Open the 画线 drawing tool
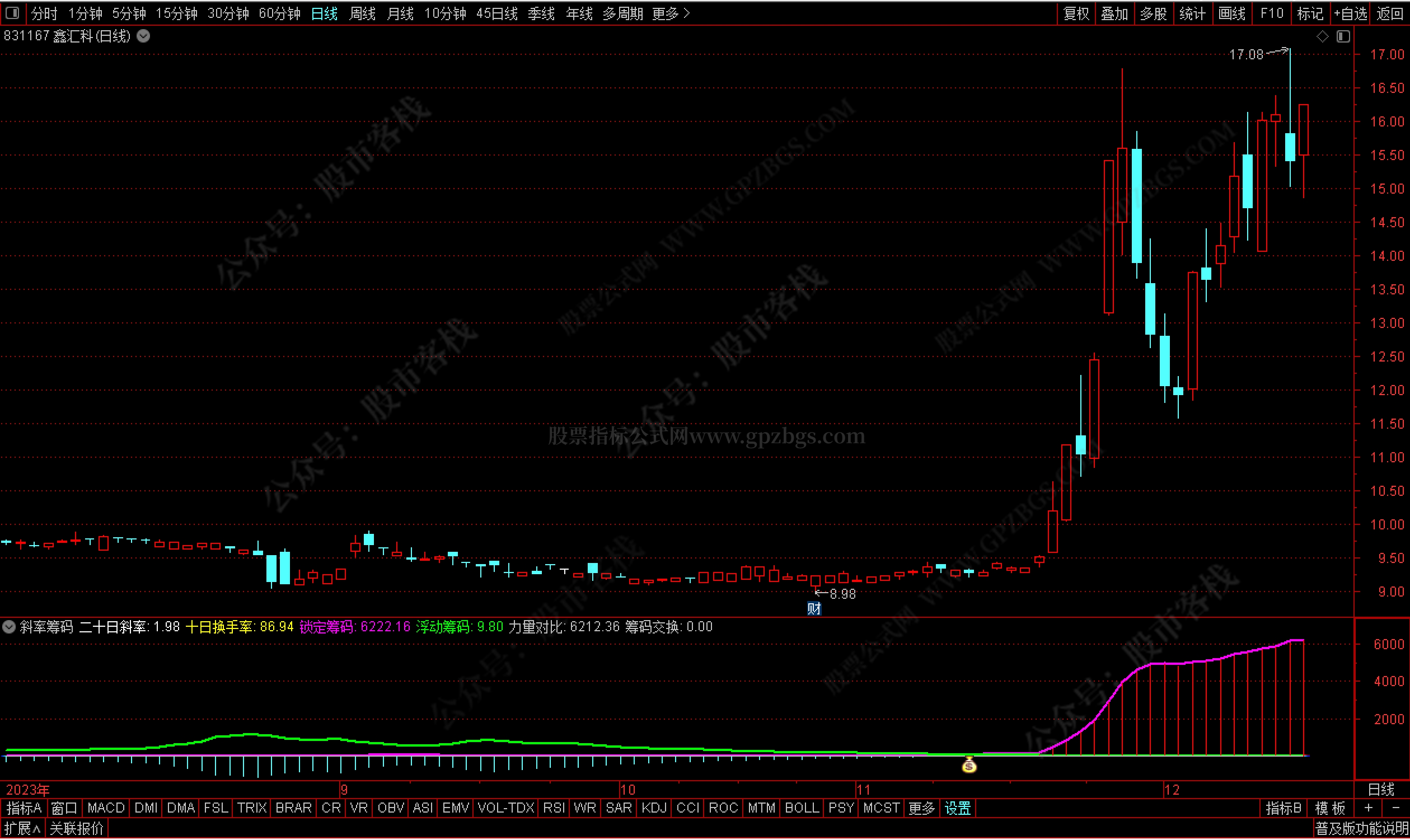The width and height of the screenshot is (1410, 840). coord(1231,13)
